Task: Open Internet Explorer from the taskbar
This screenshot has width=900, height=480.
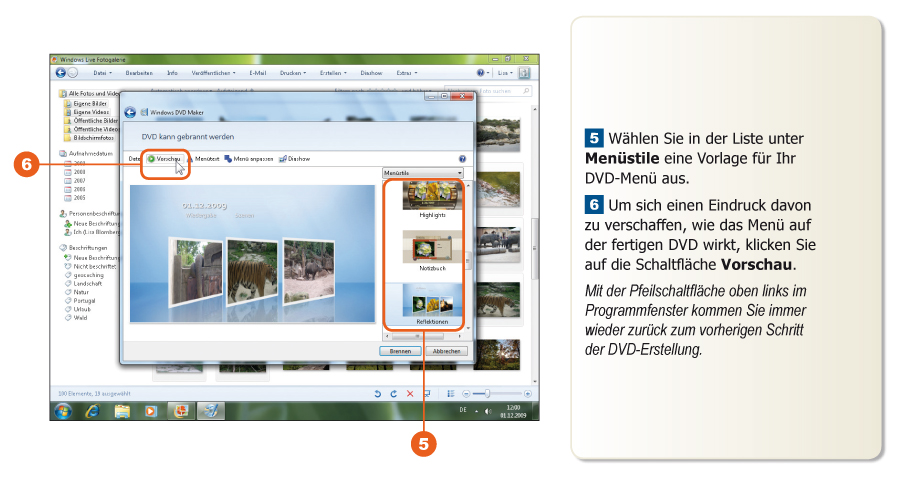Action: 92,410
